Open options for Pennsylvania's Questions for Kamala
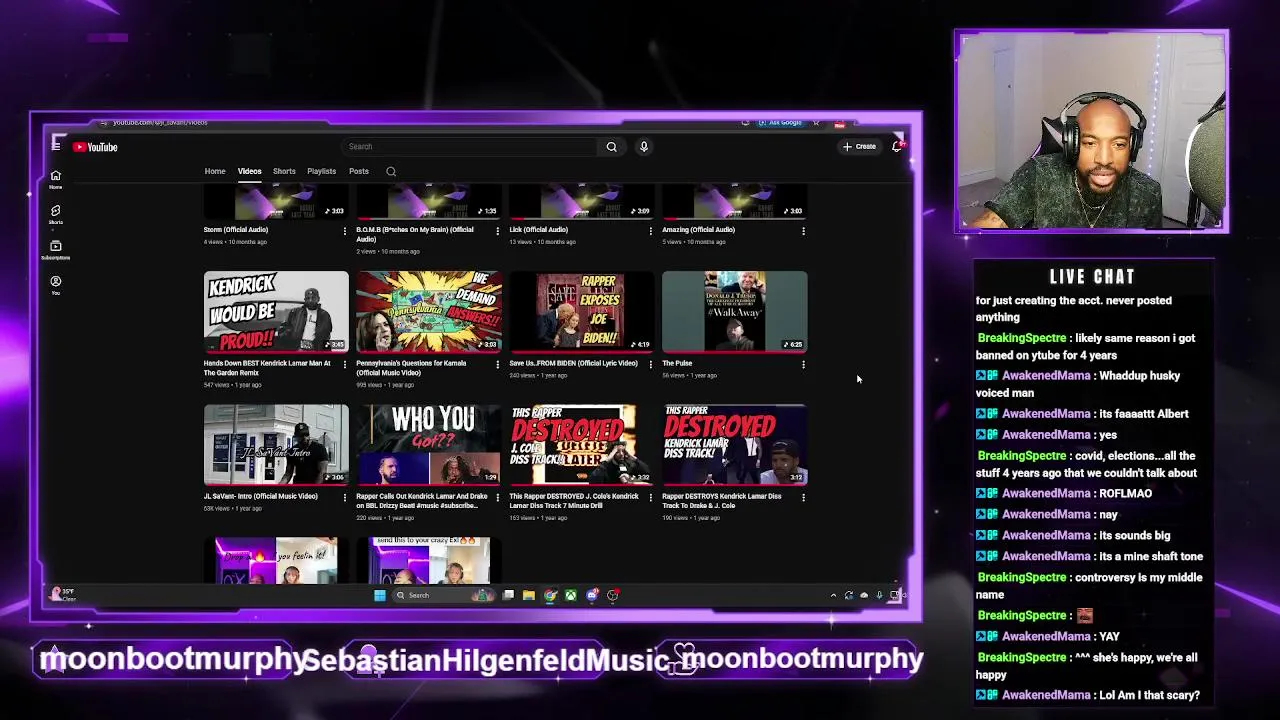 click(498, 365)
